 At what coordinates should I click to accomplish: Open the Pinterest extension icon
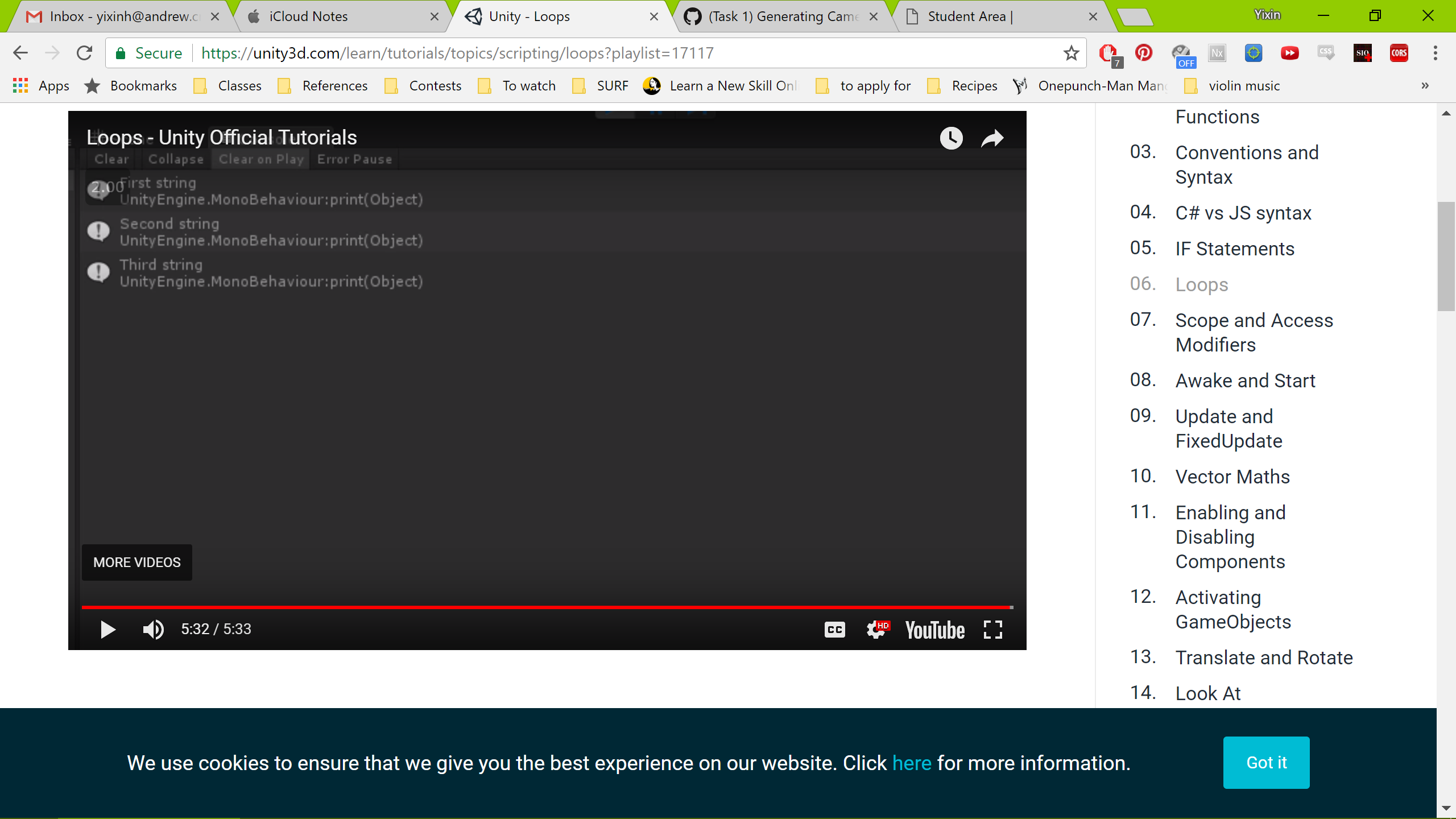coord(1144,53)
